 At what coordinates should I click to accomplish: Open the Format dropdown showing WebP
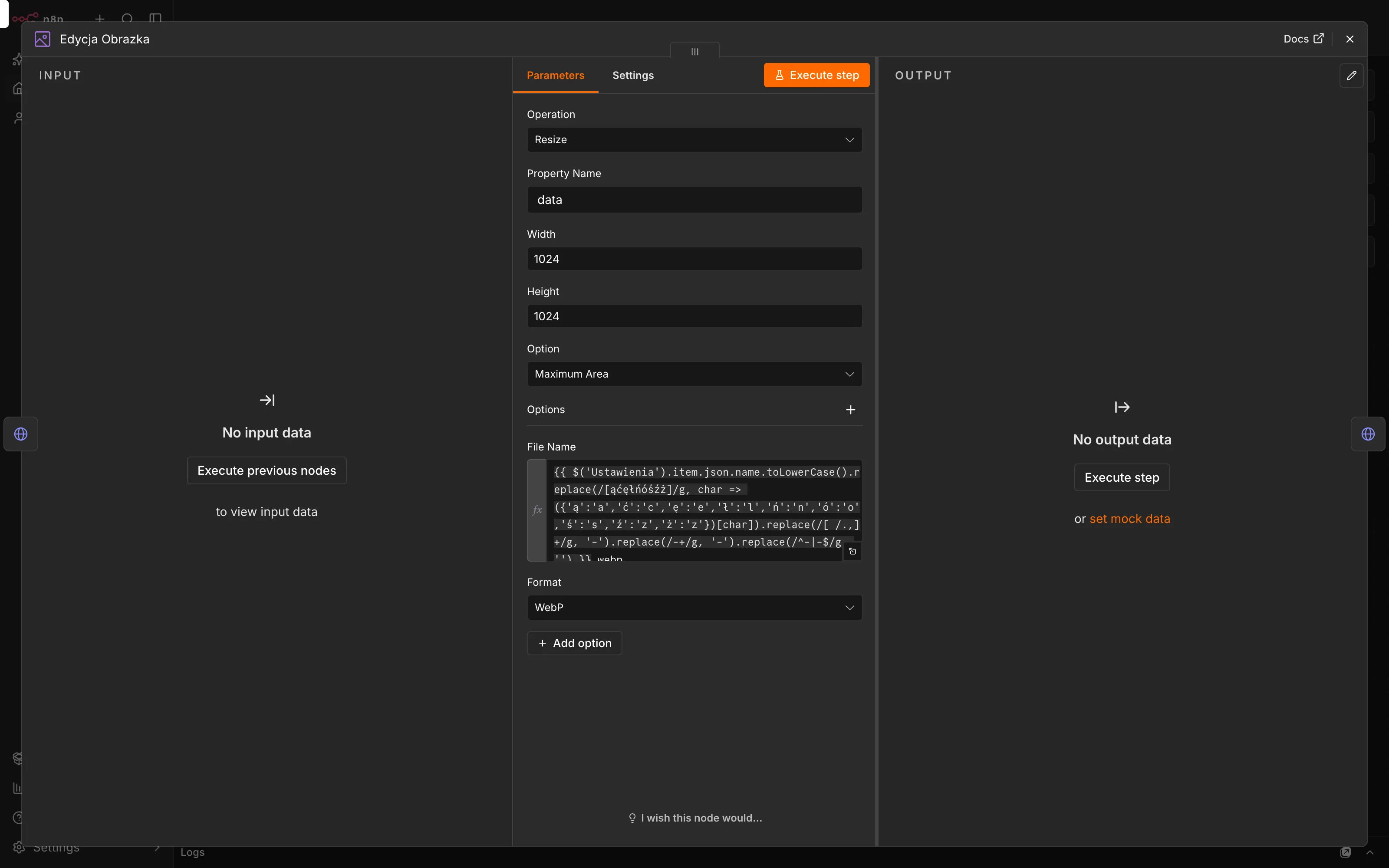coord(694,607)
